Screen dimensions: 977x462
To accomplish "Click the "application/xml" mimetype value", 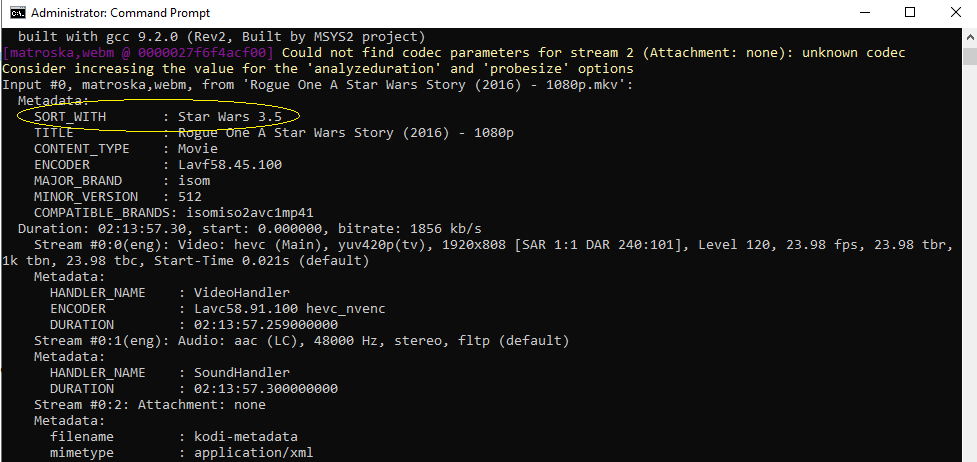I will [x=247, y=453].
